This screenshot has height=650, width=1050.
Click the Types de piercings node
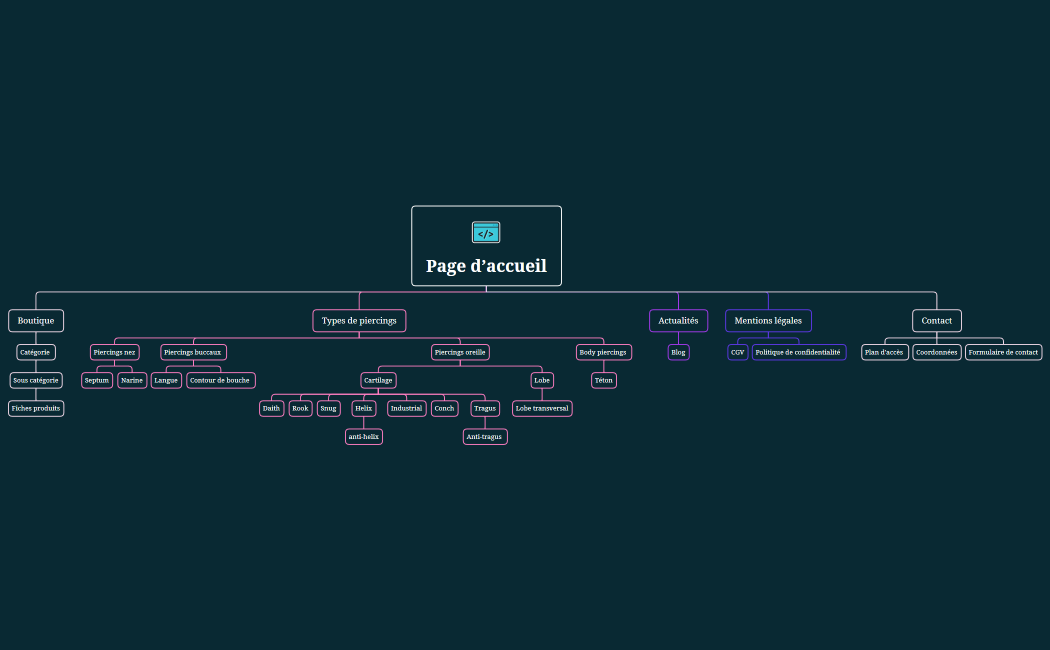click(359, 321)
